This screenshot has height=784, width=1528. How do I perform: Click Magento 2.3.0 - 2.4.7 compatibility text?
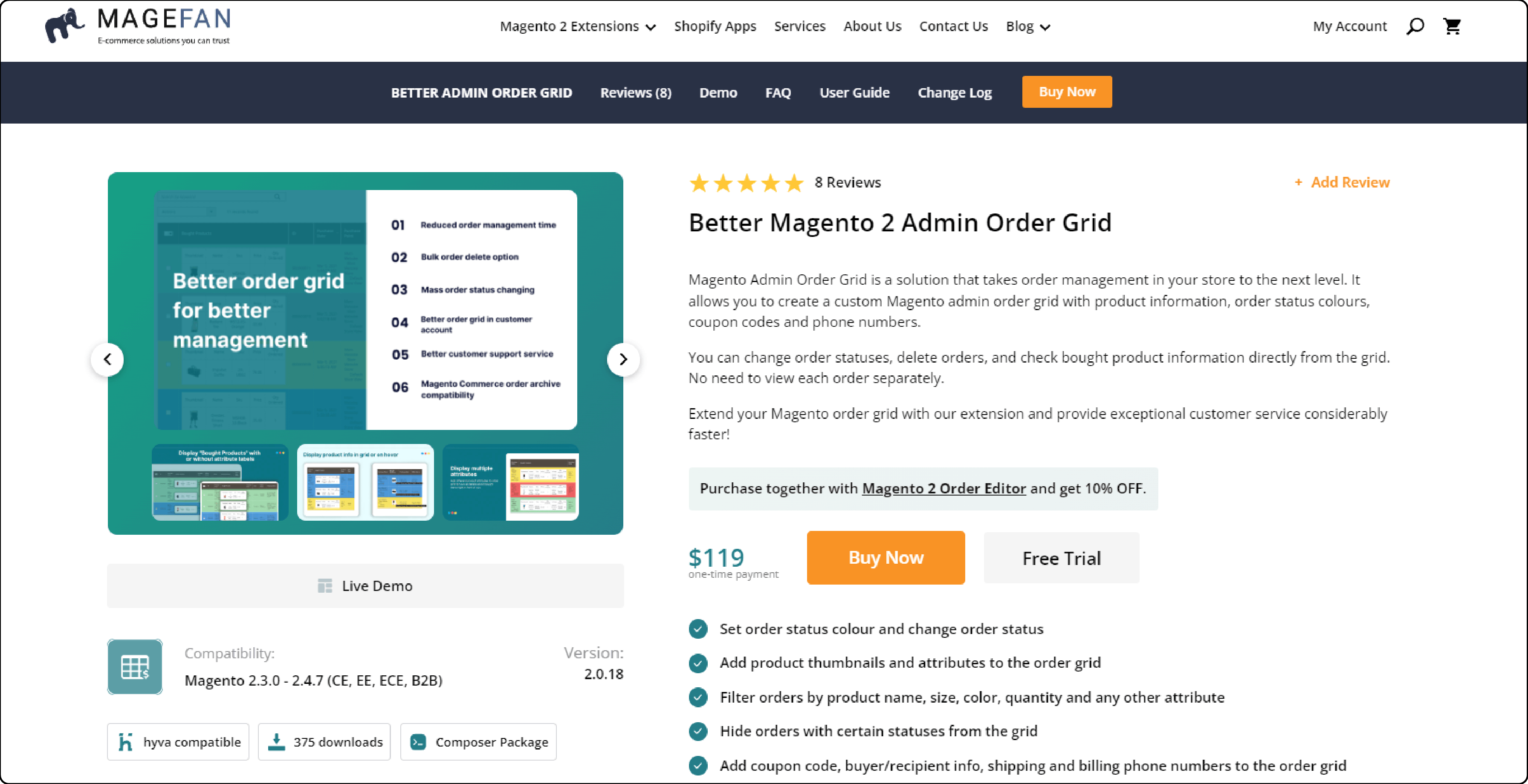[313, 680]
